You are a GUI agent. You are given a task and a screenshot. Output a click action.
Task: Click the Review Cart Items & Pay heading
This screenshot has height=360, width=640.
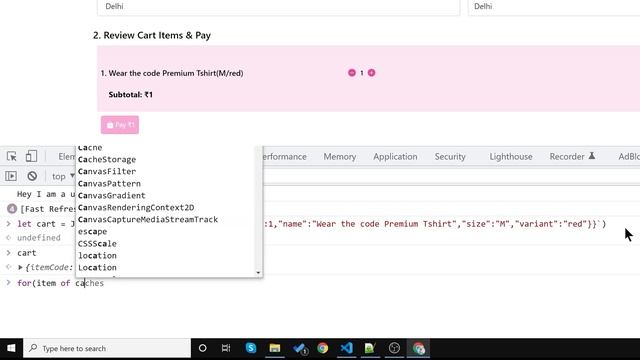[x=152, y=35]
